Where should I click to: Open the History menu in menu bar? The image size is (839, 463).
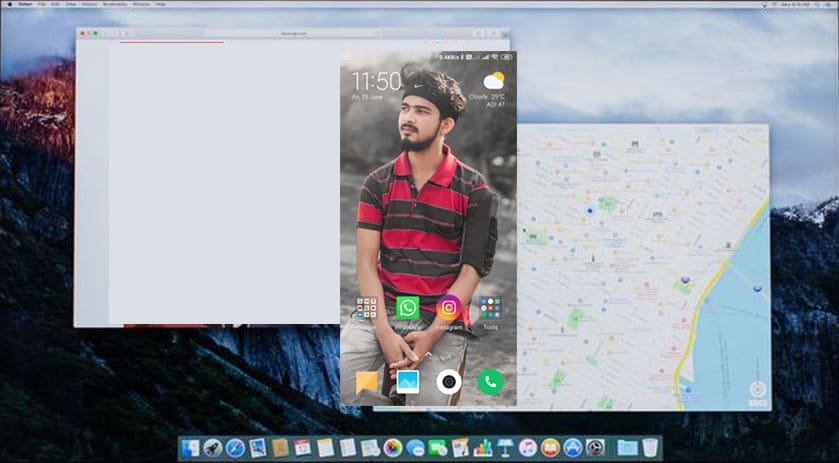pos(89,4)
